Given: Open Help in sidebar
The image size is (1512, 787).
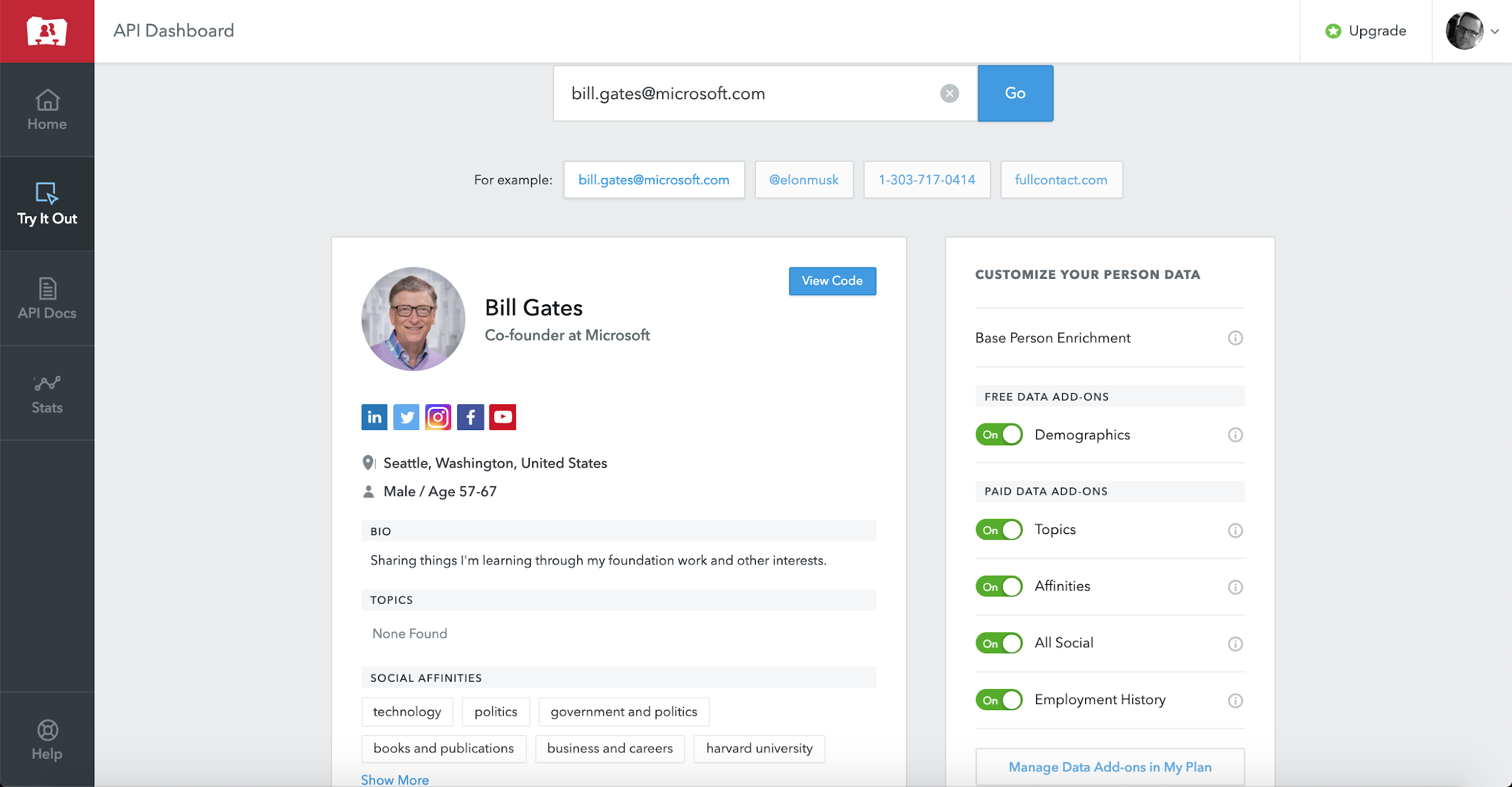Looking at the screenshot, I should click(47, 739).
